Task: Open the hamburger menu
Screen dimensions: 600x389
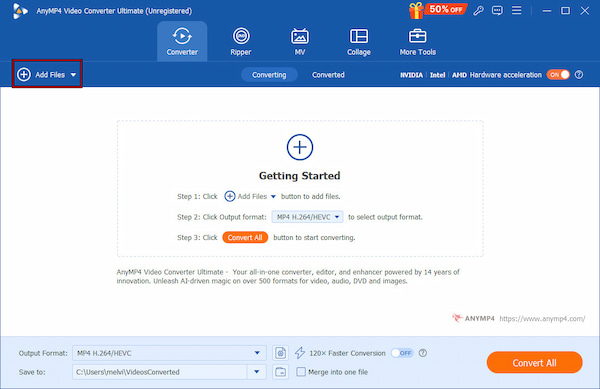Action: click(517, 10)
